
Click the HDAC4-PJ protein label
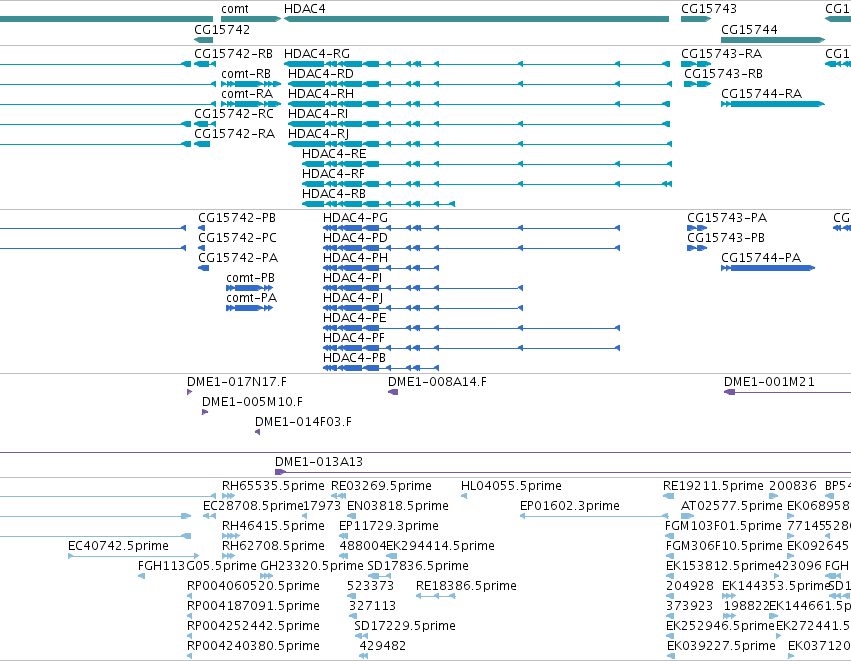(353, 298)
